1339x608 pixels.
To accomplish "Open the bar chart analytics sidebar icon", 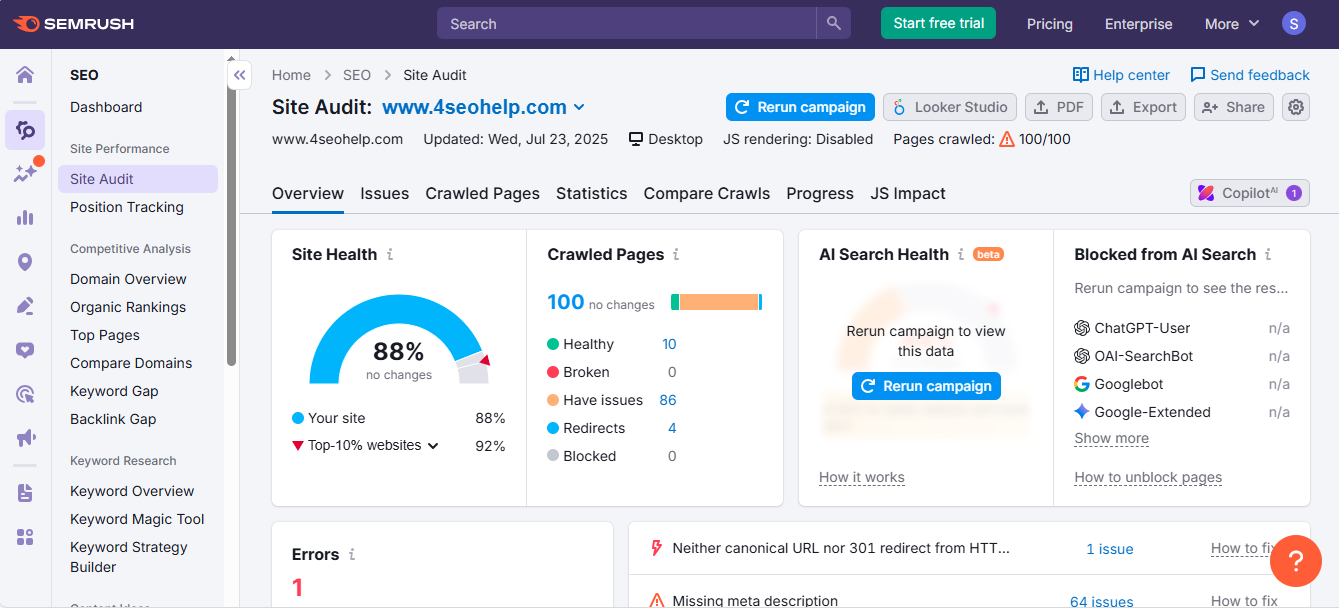I will click(x=24, y=217).
